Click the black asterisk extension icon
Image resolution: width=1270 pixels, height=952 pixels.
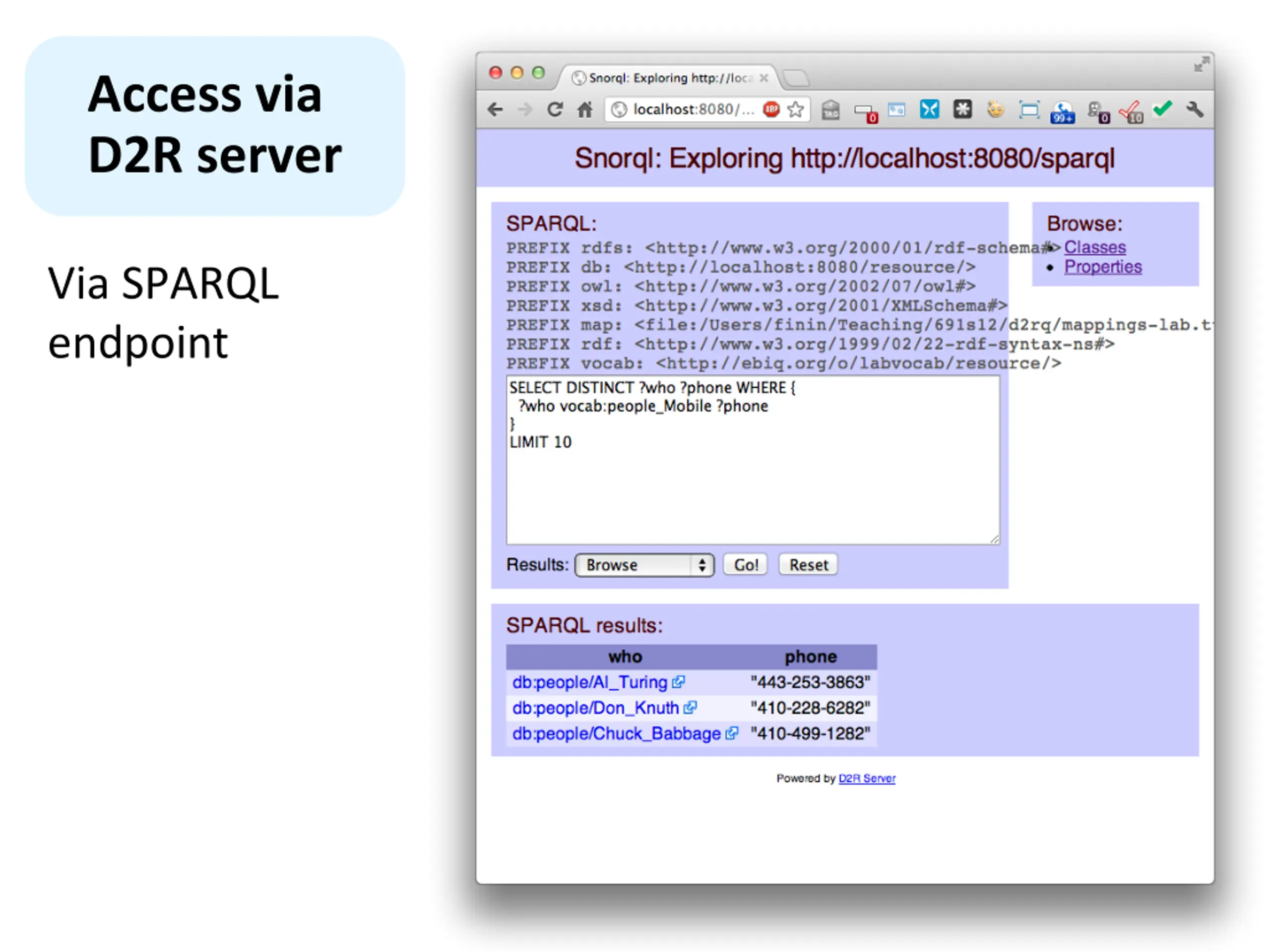pyautogui.click(x=962, y=109)
